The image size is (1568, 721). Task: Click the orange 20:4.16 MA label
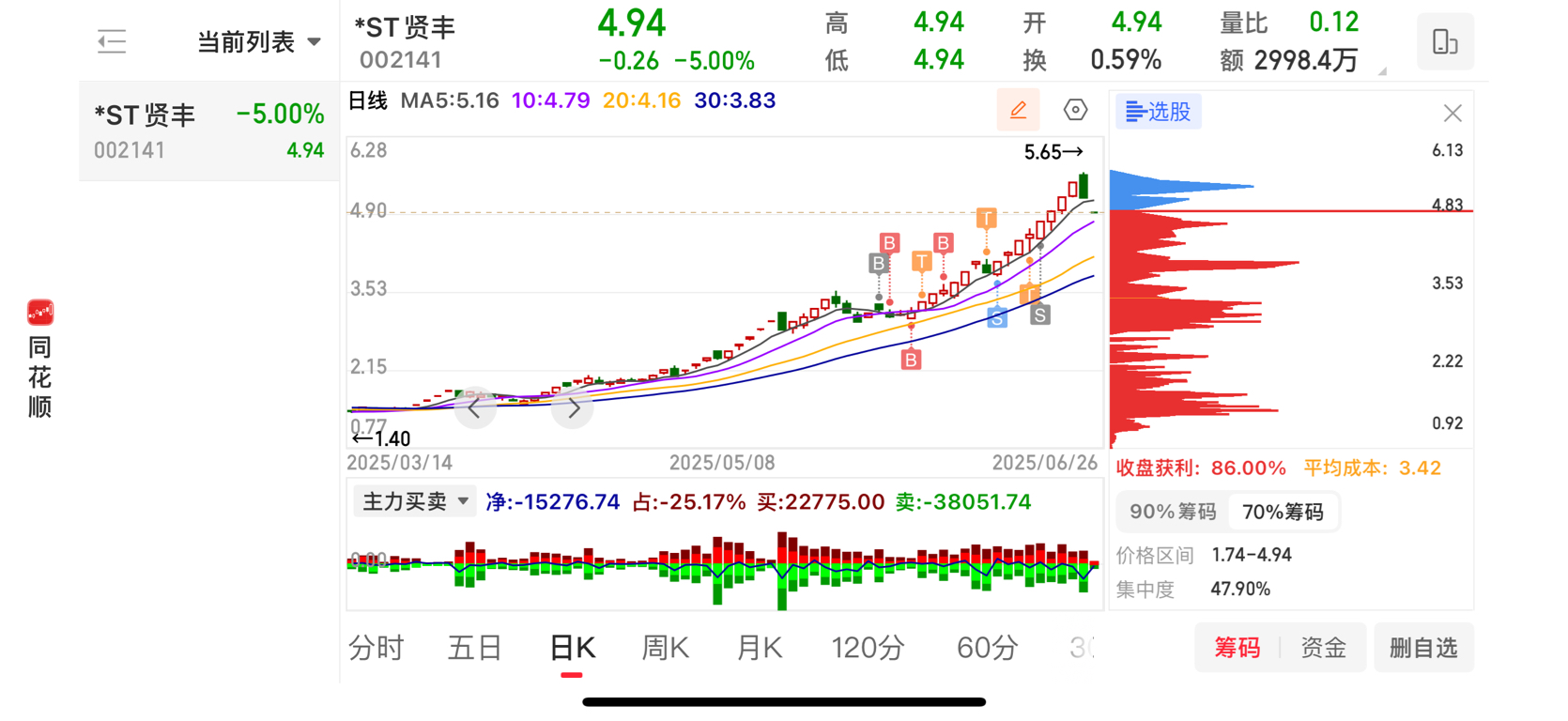(641, 100)
